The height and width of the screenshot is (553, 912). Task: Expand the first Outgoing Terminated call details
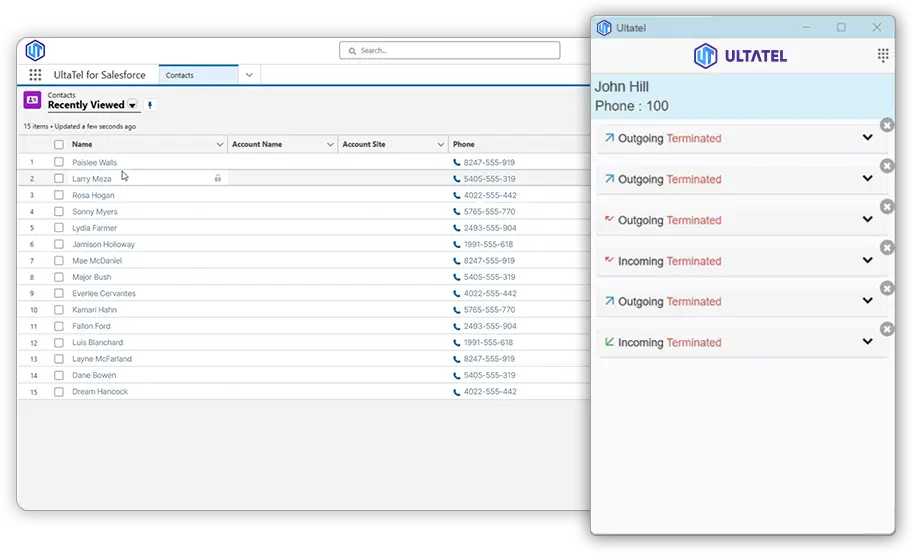pyautogui.click(x=867, y=138)
